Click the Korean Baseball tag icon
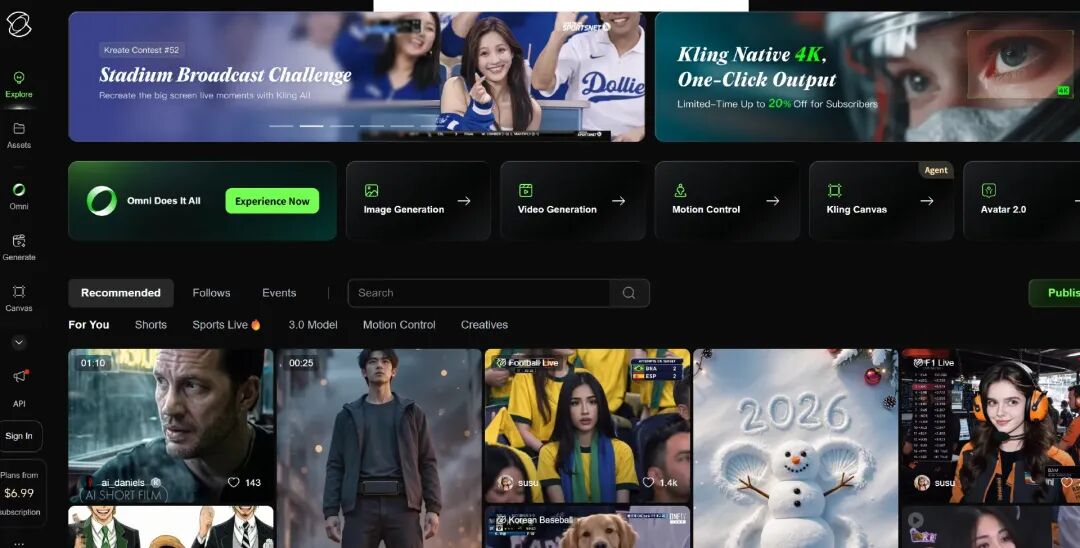Image resolution: width=1080 pixels, height=548 pixels. tap(501, 520)
